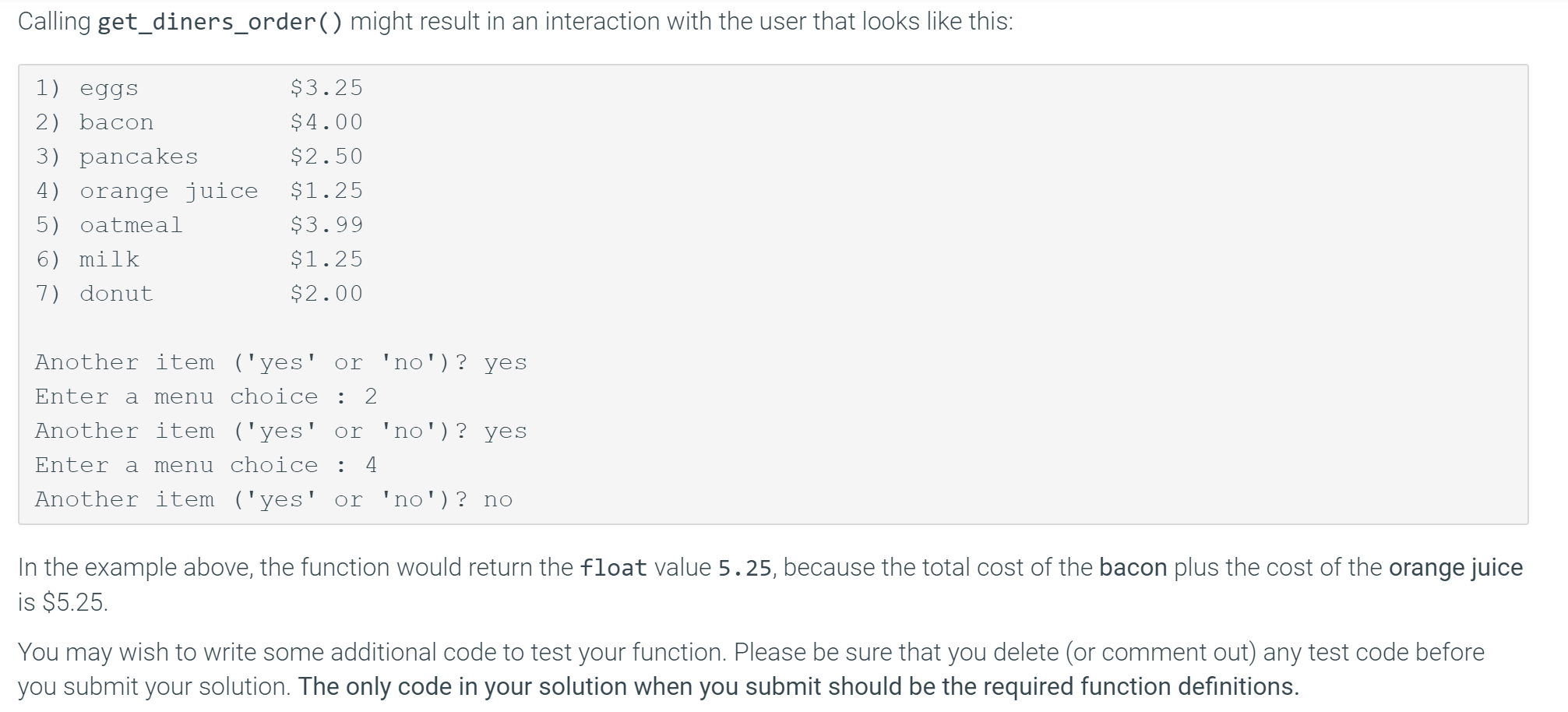This screenshot has width=1568, height=712.
Task: Click the bold value 5.25
Action: 745,569
